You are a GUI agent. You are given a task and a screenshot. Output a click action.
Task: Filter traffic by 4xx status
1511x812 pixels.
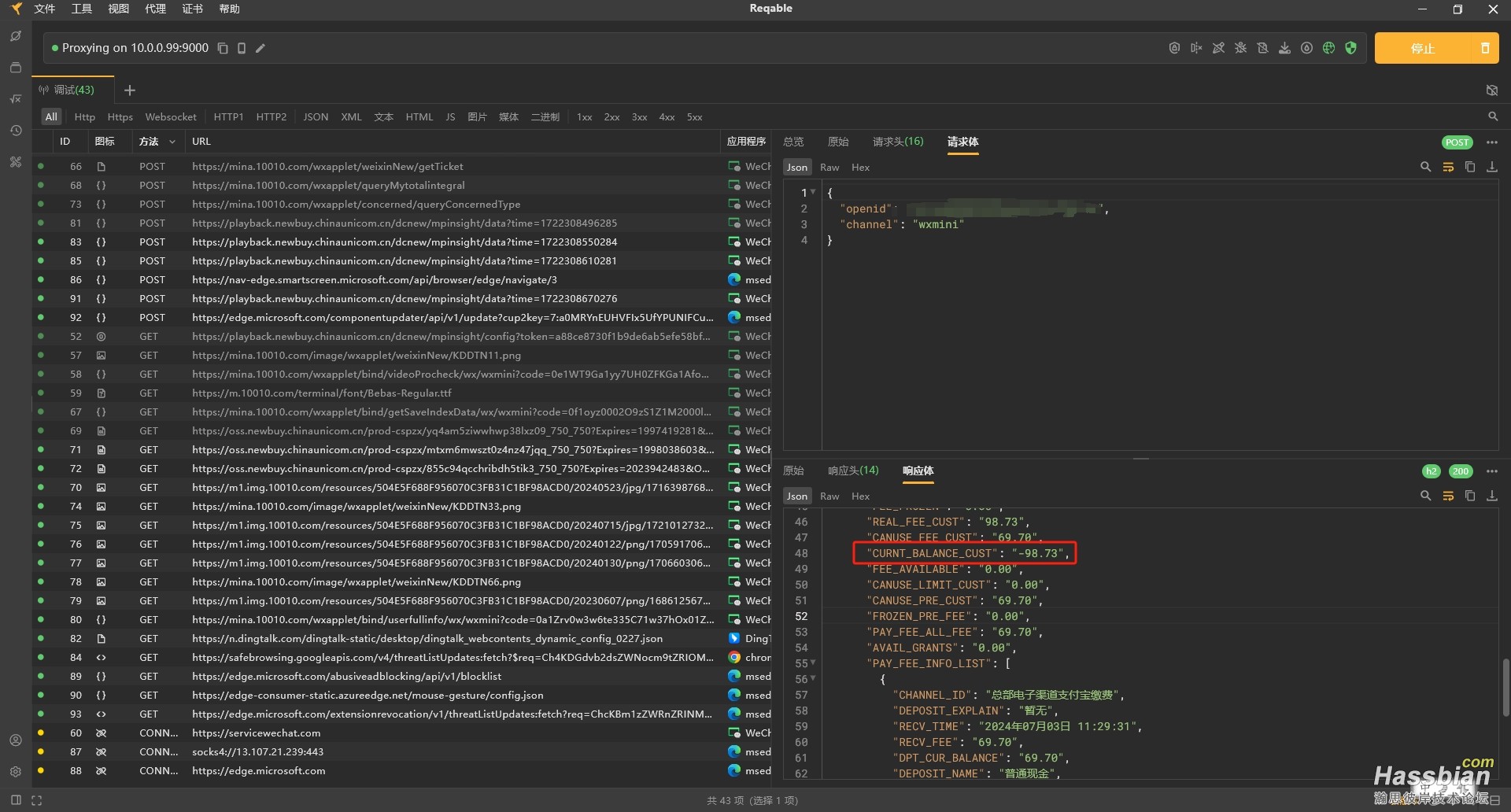tap(667, 116)
